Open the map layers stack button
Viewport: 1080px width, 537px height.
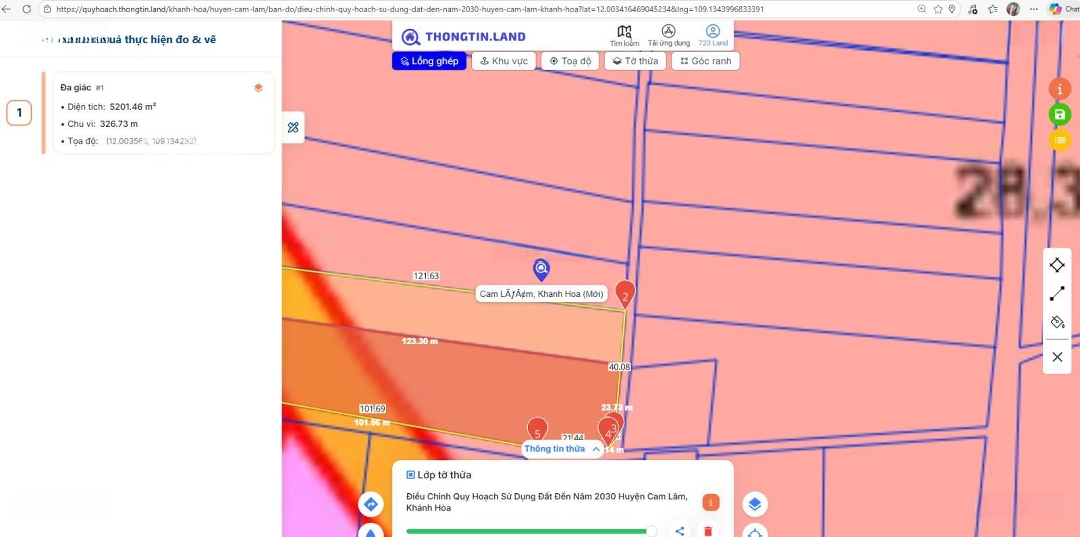[755, 504]
